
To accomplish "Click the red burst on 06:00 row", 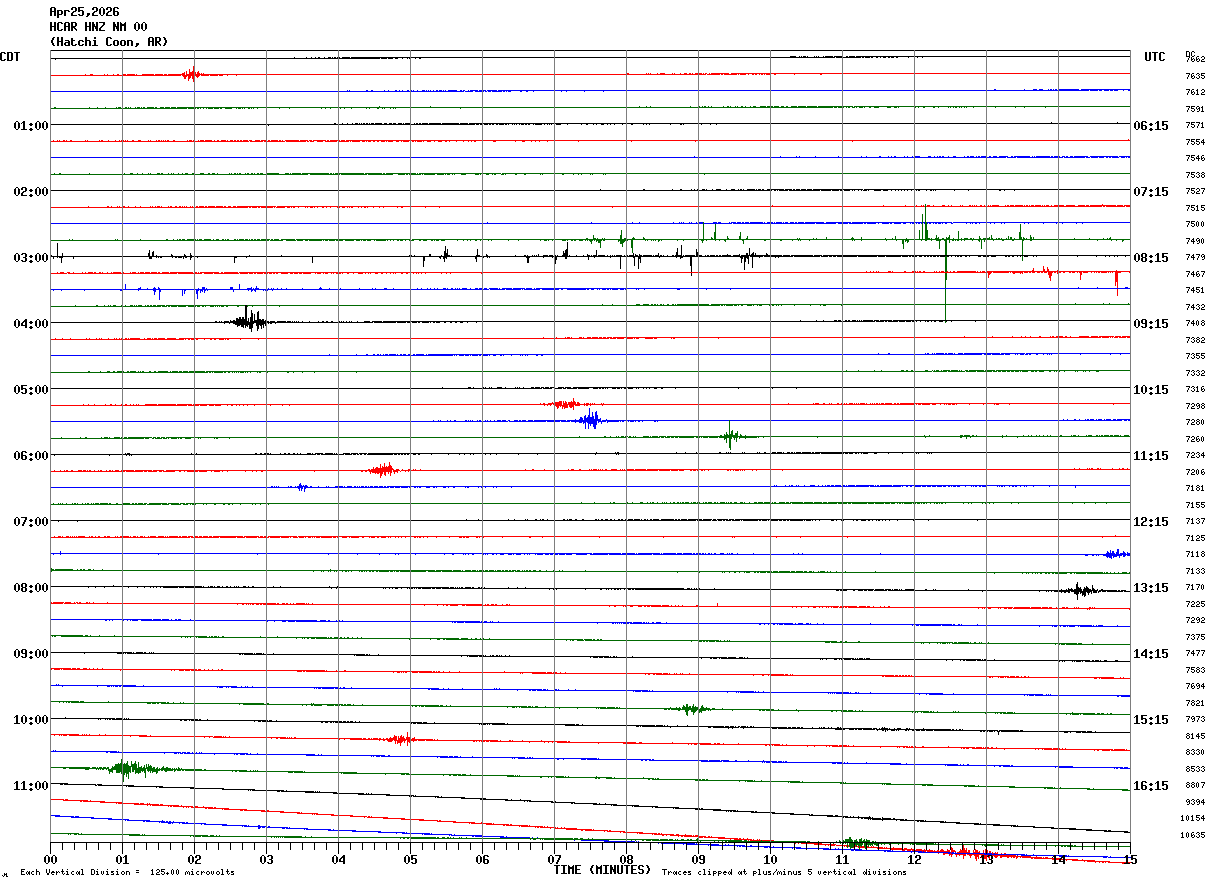I will 383,470.
